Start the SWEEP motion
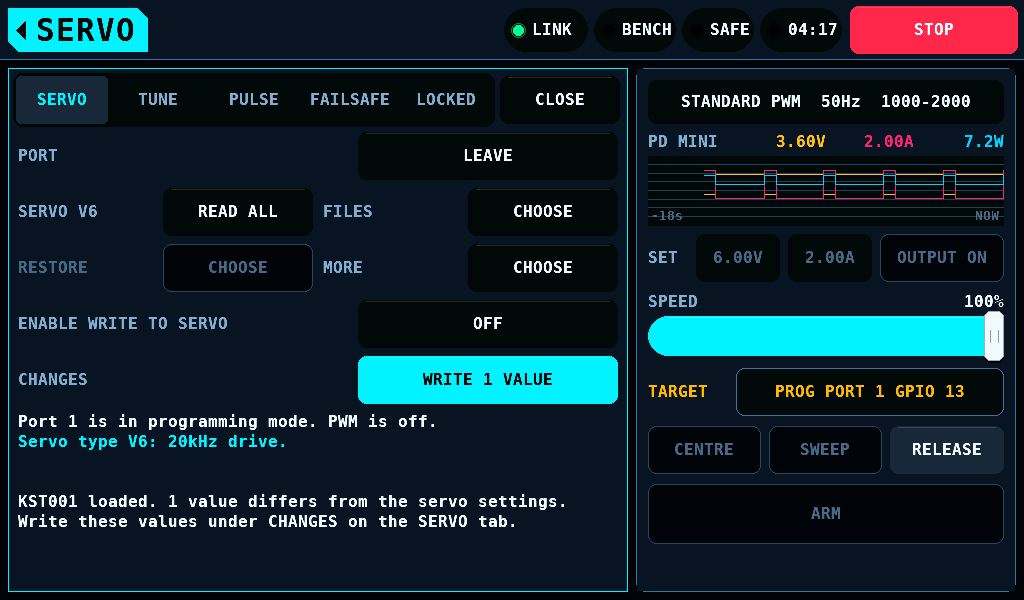1024x600 pixels. pyautogui.click(x=825, y=450)
